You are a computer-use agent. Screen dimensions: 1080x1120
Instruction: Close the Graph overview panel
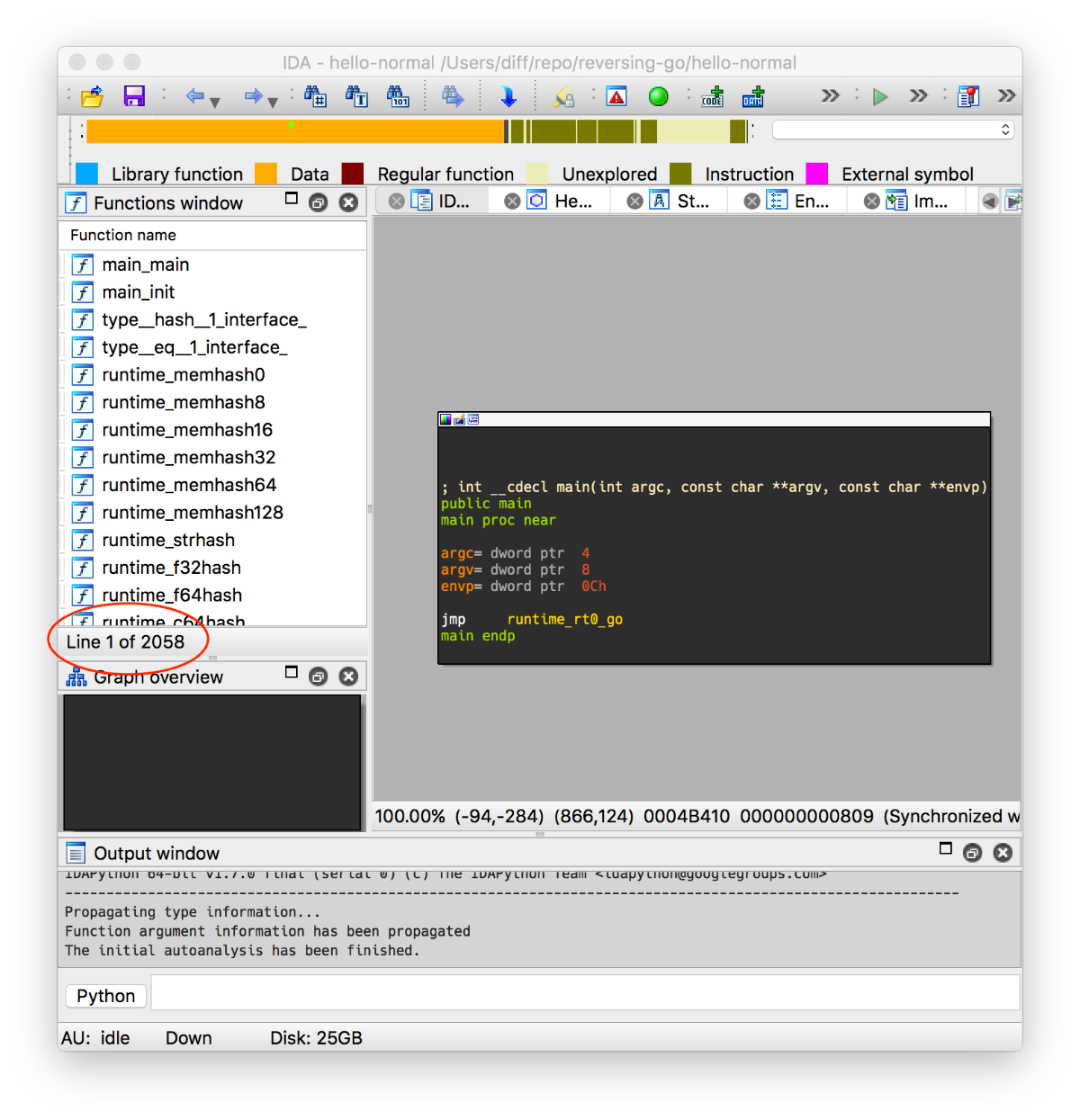(348, 676)
